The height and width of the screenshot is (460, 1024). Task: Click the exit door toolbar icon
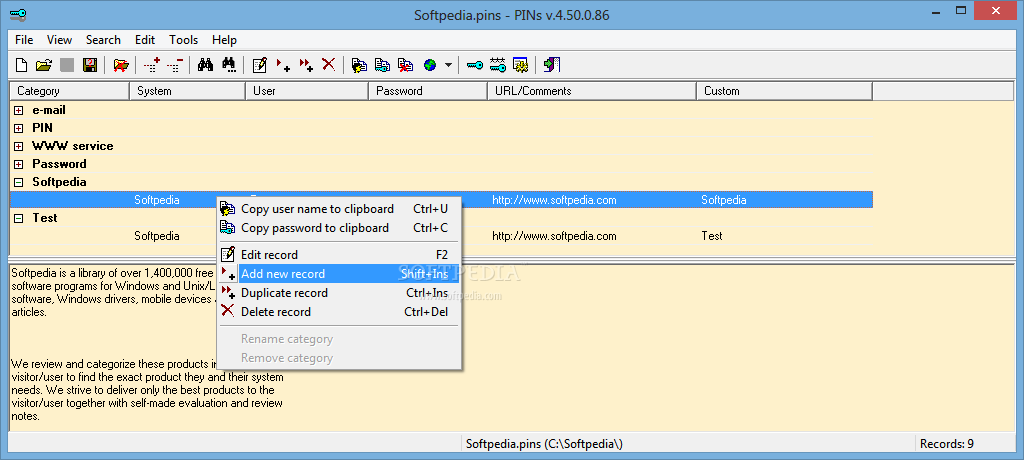(x=552, y=65)
